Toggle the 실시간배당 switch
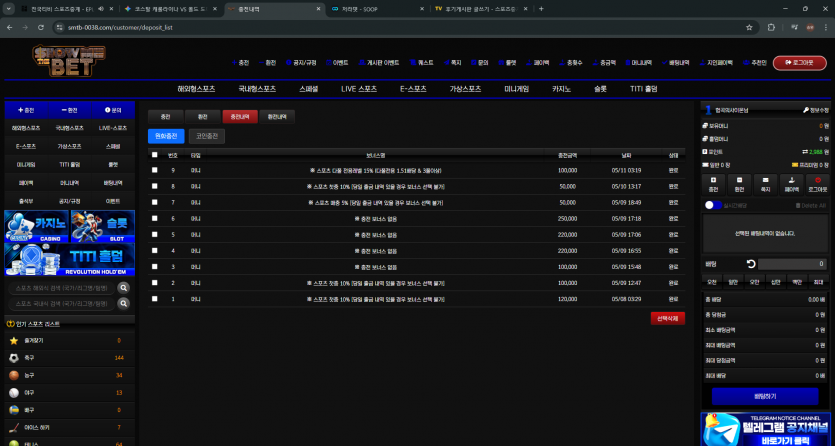Viewport: 835px width, 446px height. coord(713,205)
